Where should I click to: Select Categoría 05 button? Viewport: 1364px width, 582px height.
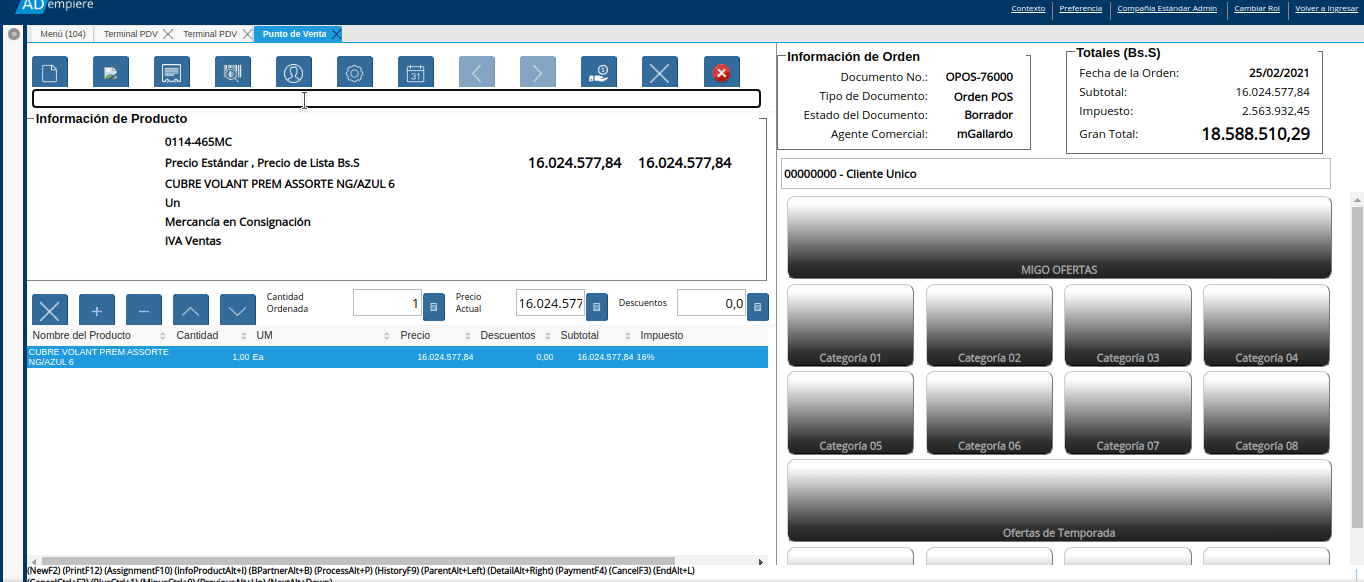pos(850,414)
